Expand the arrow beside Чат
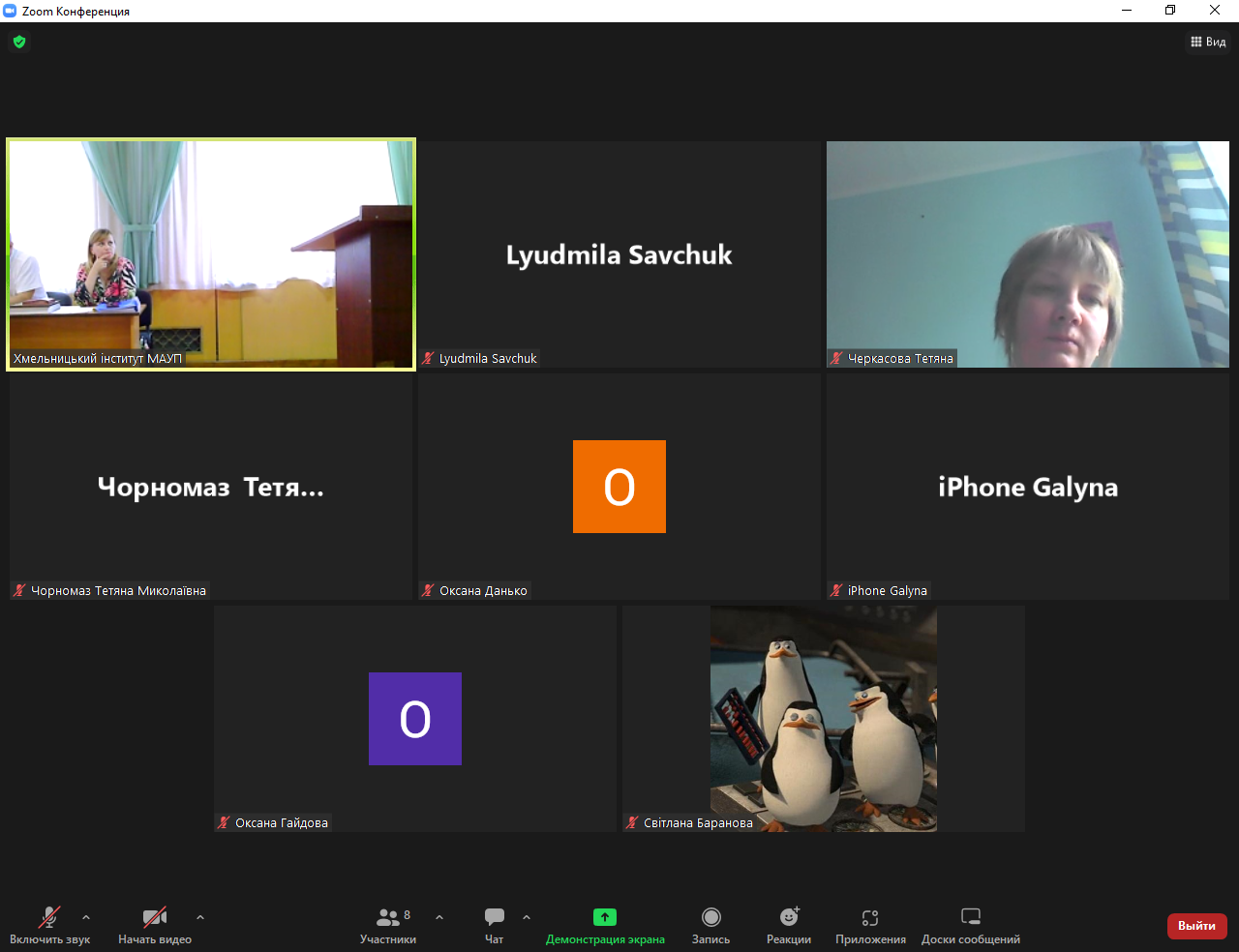 527,917
